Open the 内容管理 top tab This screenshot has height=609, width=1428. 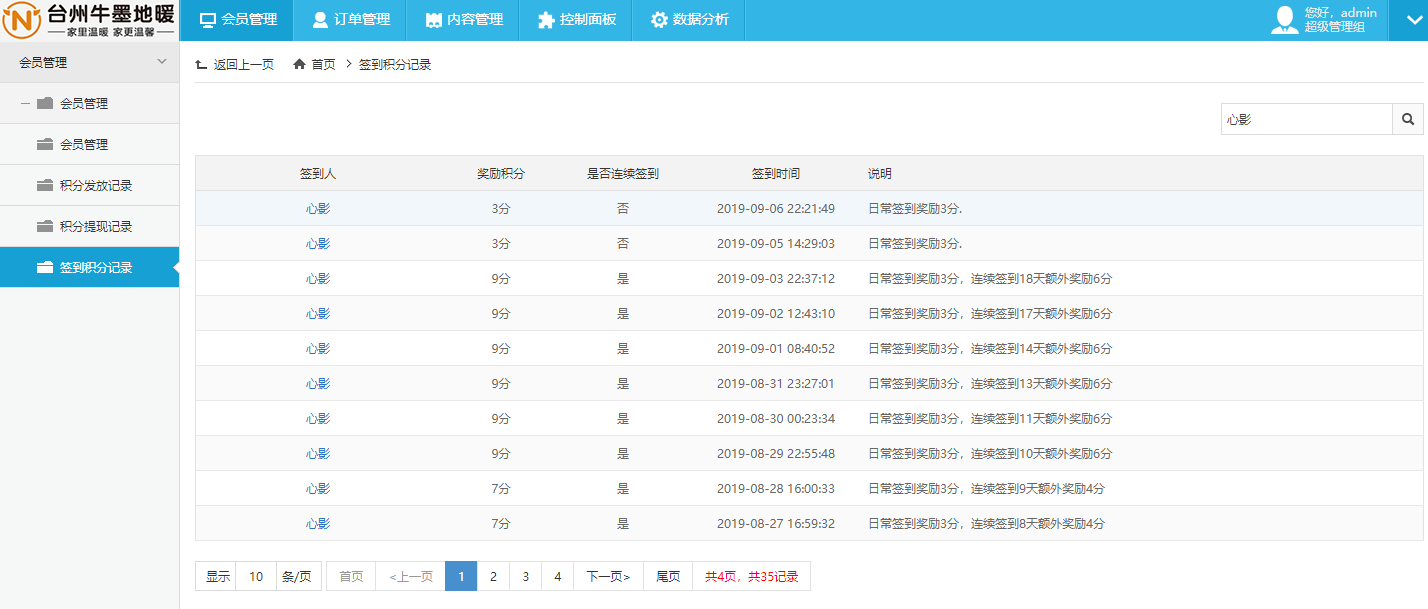[x=462, y=20]
